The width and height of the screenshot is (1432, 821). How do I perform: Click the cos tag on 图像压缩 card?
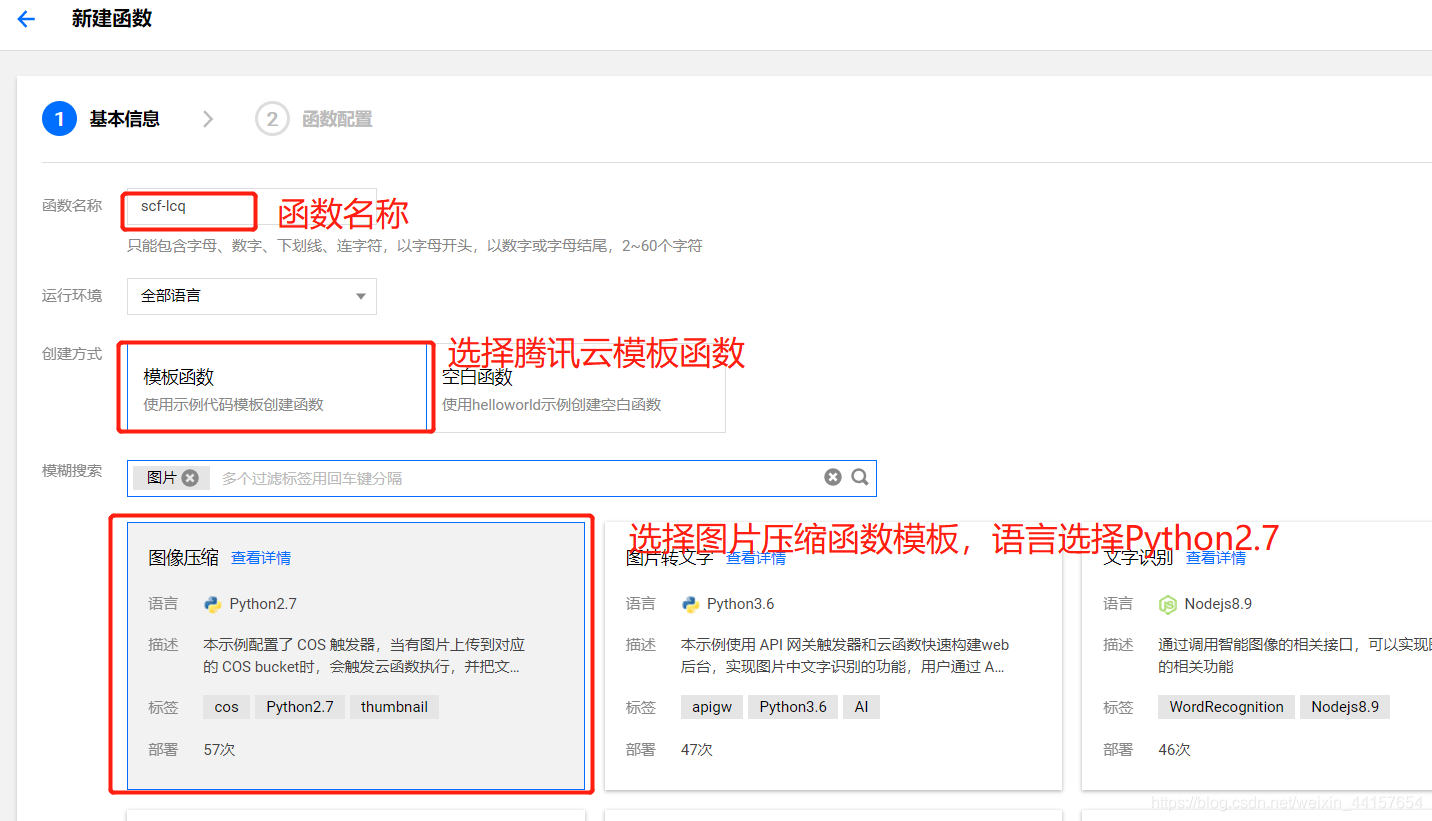tap(226, 706)
